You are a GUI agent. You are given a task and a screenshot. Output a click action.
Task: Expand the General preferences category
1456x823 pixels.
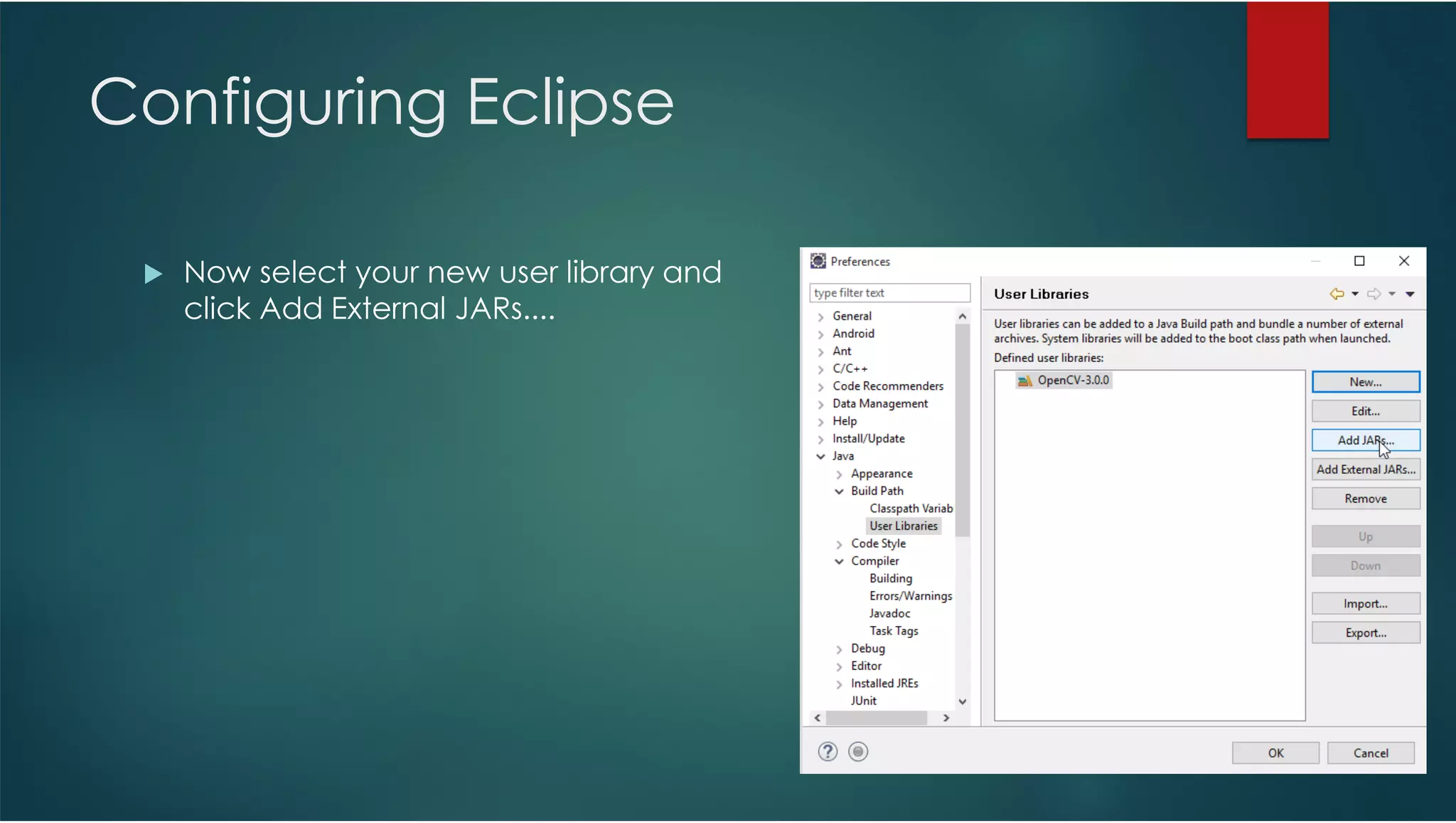click(821, 317)
